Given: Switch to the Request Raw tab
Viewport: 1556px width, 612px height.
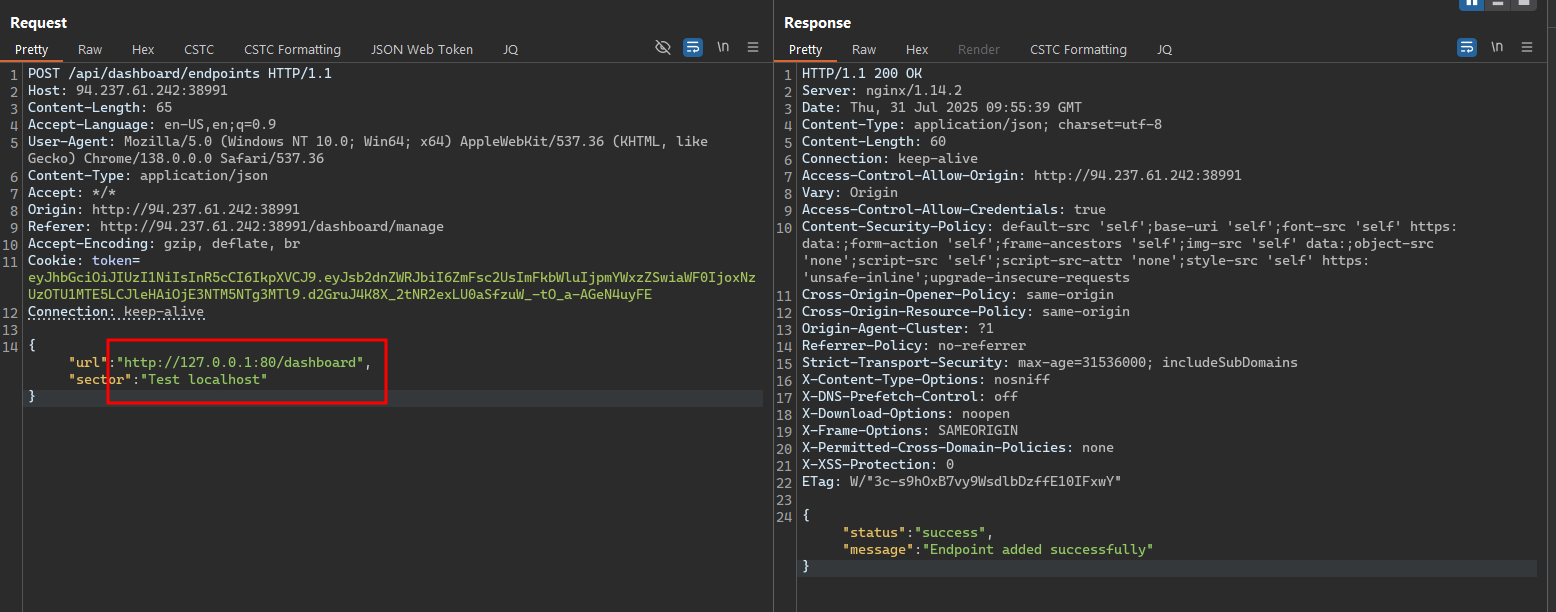Looking at the screenshot, I should (x=90, y=49).
